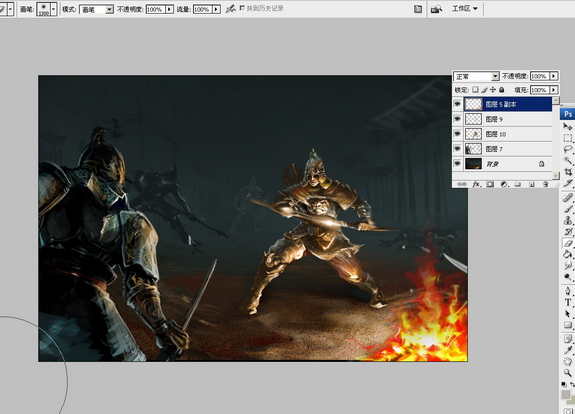Open the 流量 flow arrow
The width and height of the screenshot is (575, 414).
(216, 9)
